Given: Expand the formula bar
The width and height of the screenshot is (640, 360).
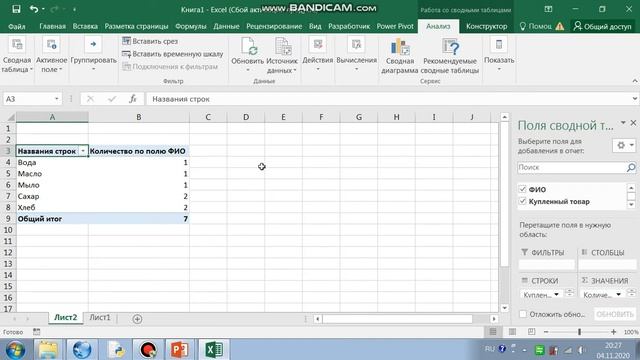Looking at the screenshot, I should (635, 99).
